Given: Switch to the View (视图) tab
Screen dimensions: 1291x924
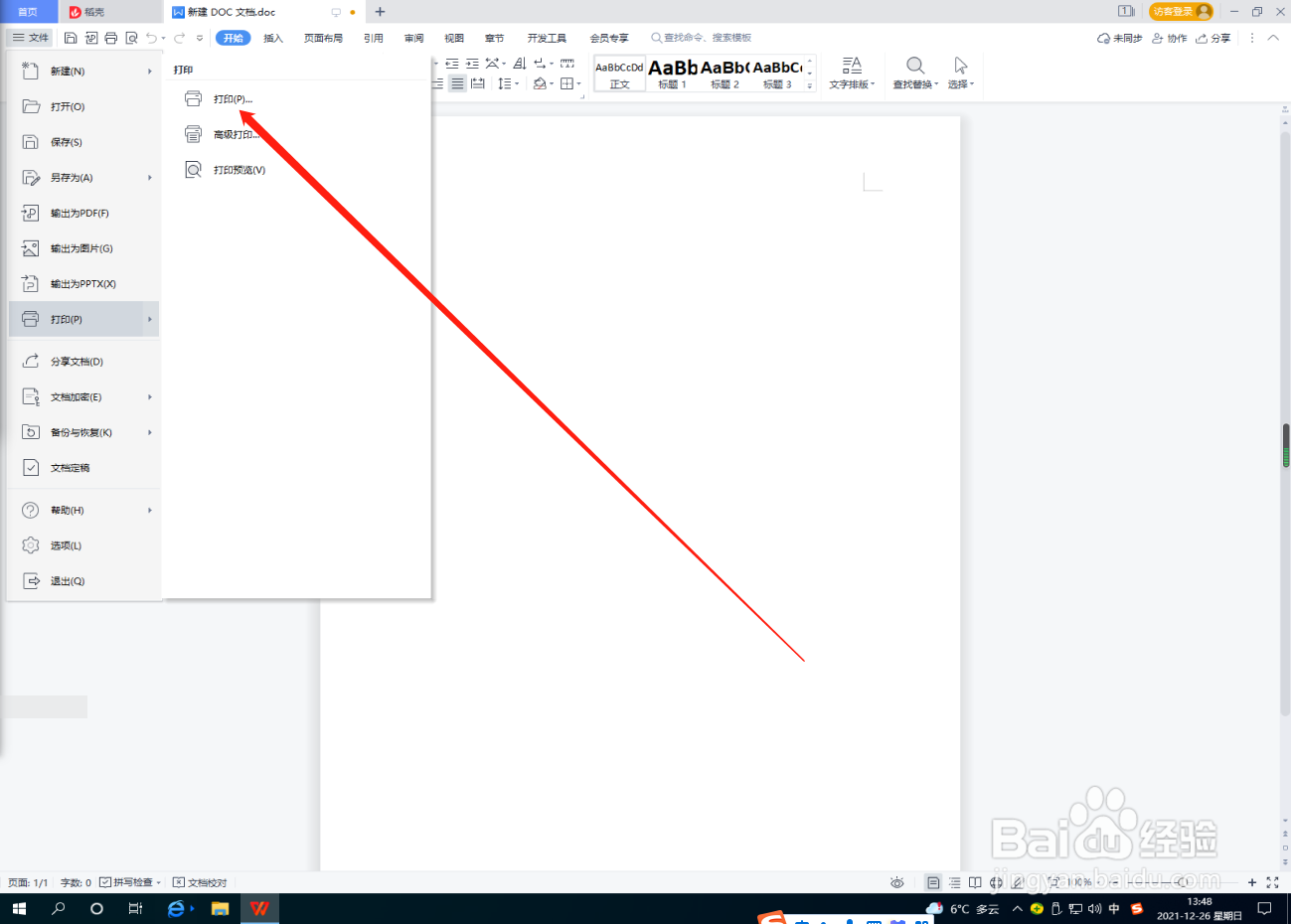Looking at the screenshot, I should click(454, 38).
